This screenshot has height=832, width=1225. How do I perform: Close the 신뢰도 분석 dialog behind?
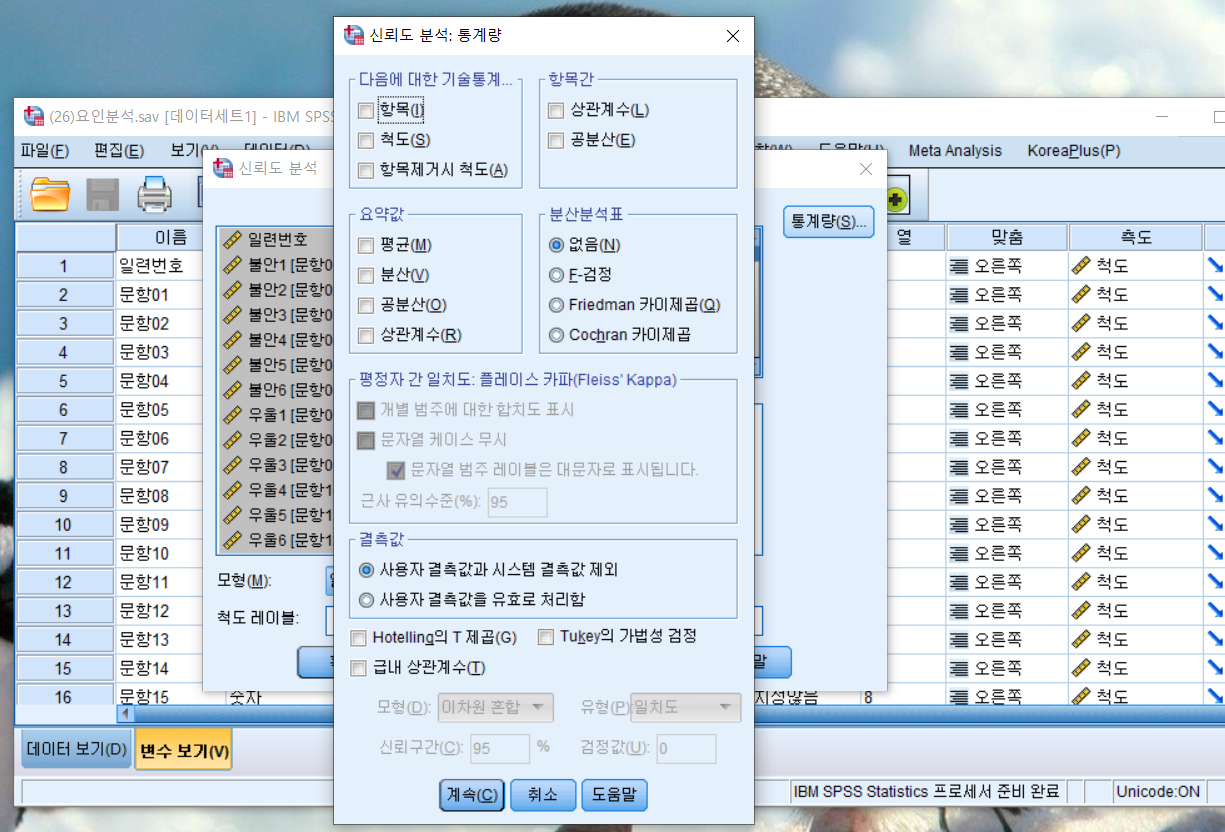pos(866,169)
